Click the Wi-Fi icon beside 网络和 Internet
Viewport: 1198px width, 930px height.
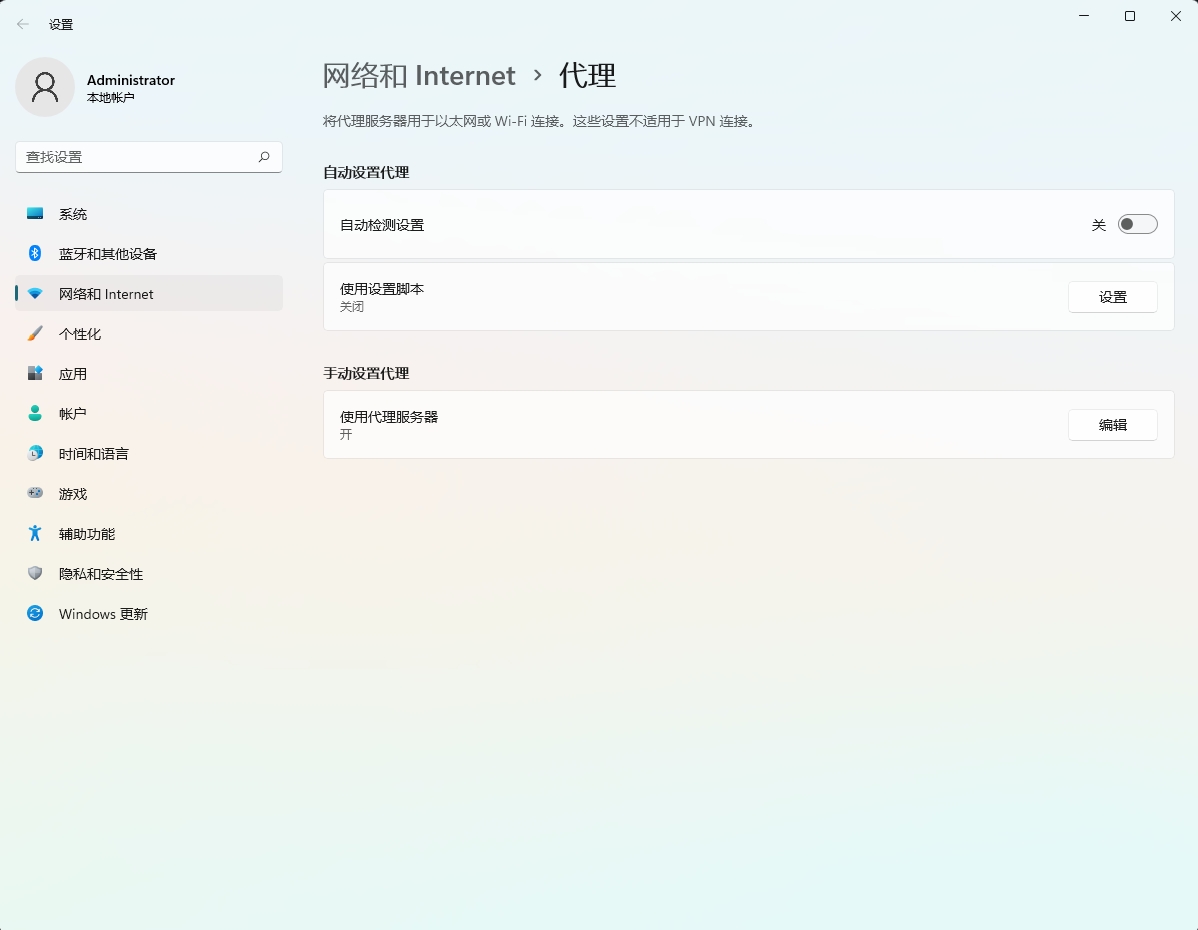coord(35,293)
